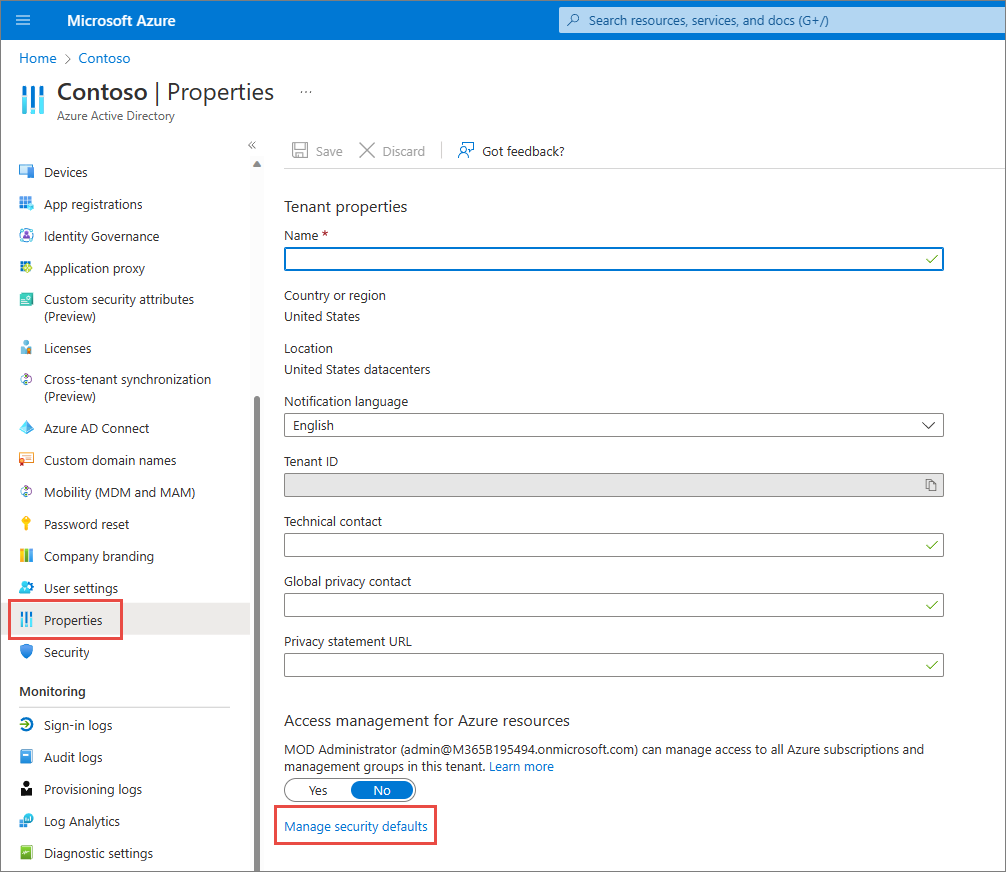The height and width of the screenshot is (872, 1006).
Task: Click Manage security defaults link
Action: click(355, 826)
